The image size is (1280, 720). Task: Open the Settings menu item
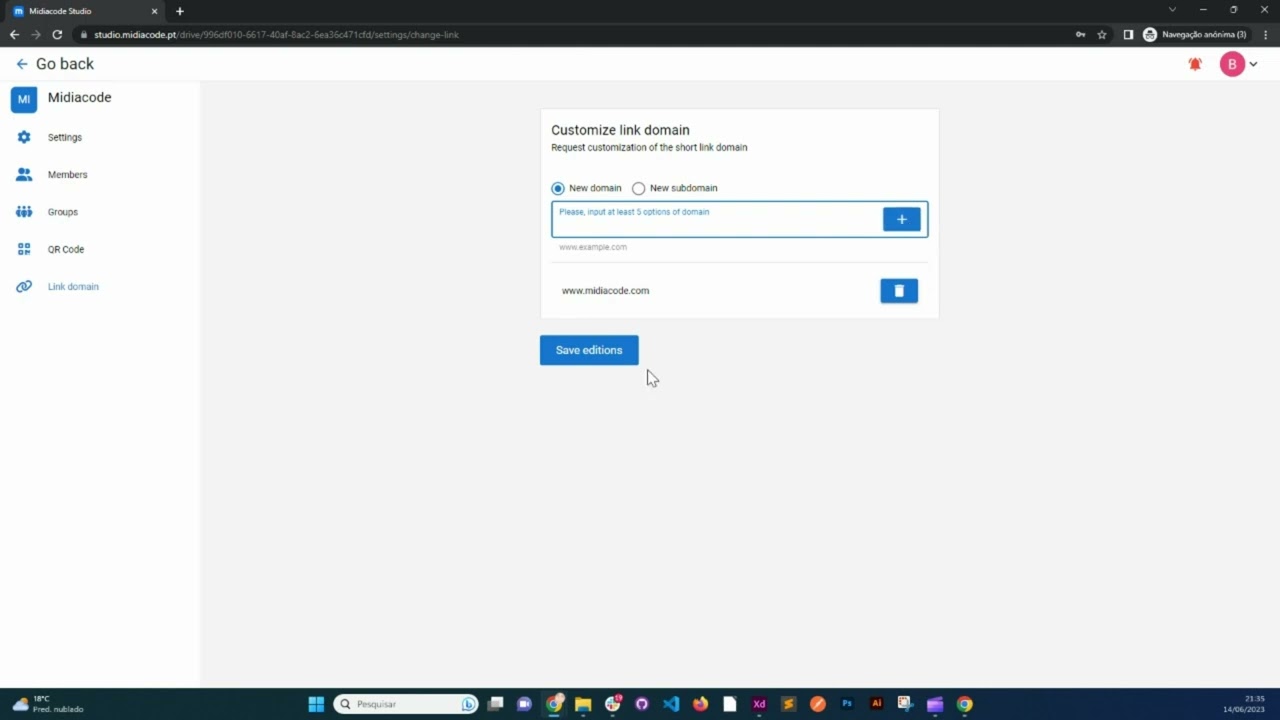(x=65, y=138)
